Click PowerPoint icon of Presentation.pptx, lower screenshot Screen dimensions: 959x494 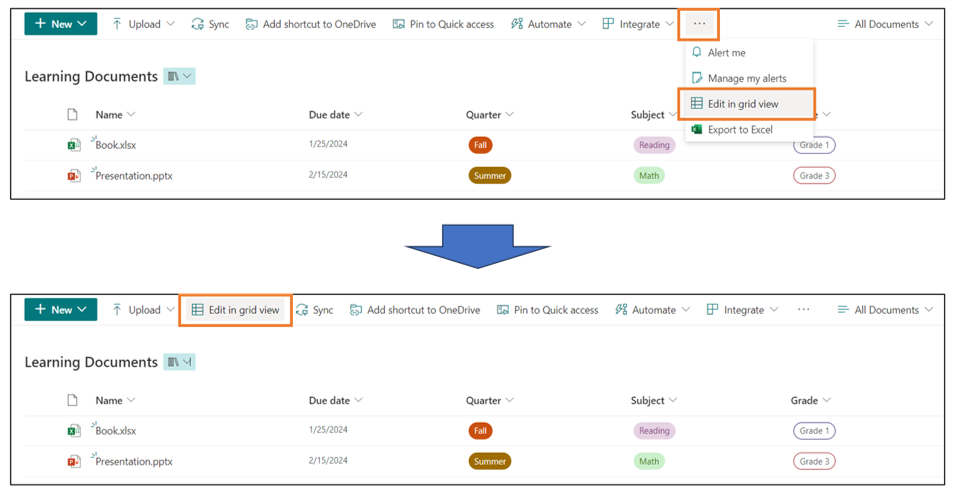tap(73, 461)
